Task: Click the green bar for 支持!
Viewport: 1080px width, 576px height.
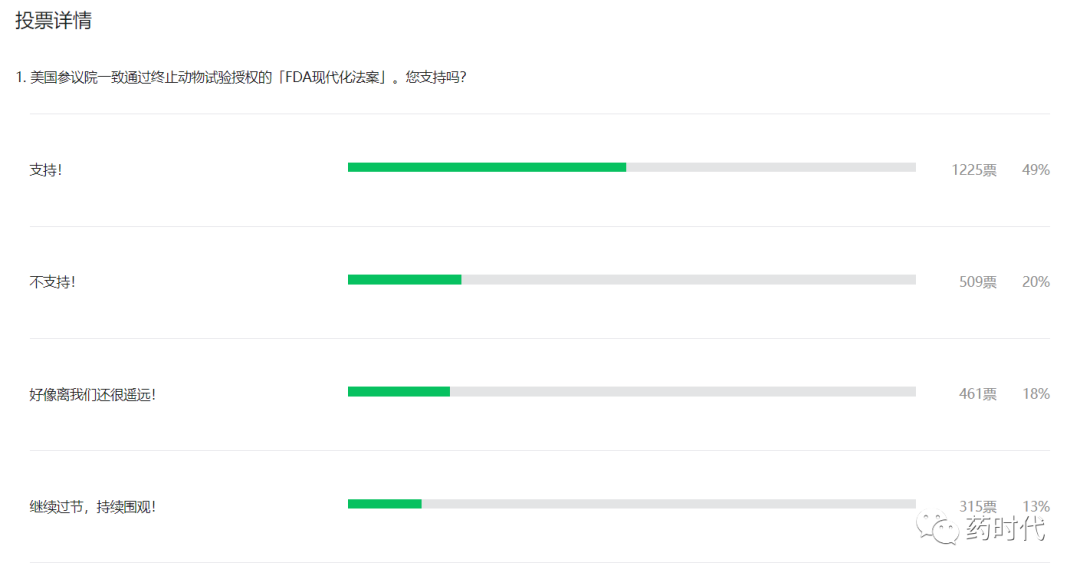Action: pos(487,167)
